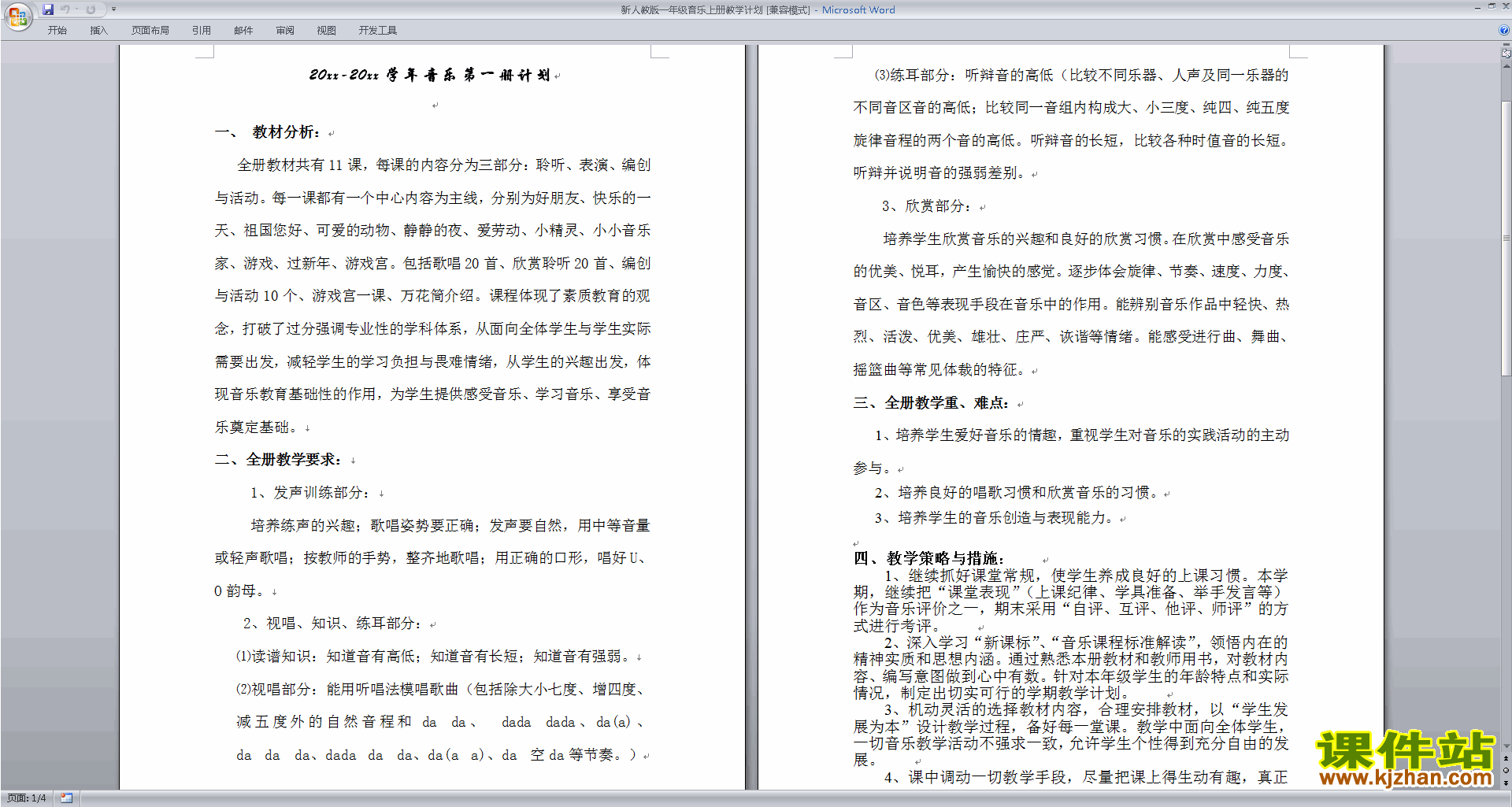This screenshot has height=807, width=1512.
Task: Click heading 四、教学策略与措施
Action: click(x=929, y=558)
